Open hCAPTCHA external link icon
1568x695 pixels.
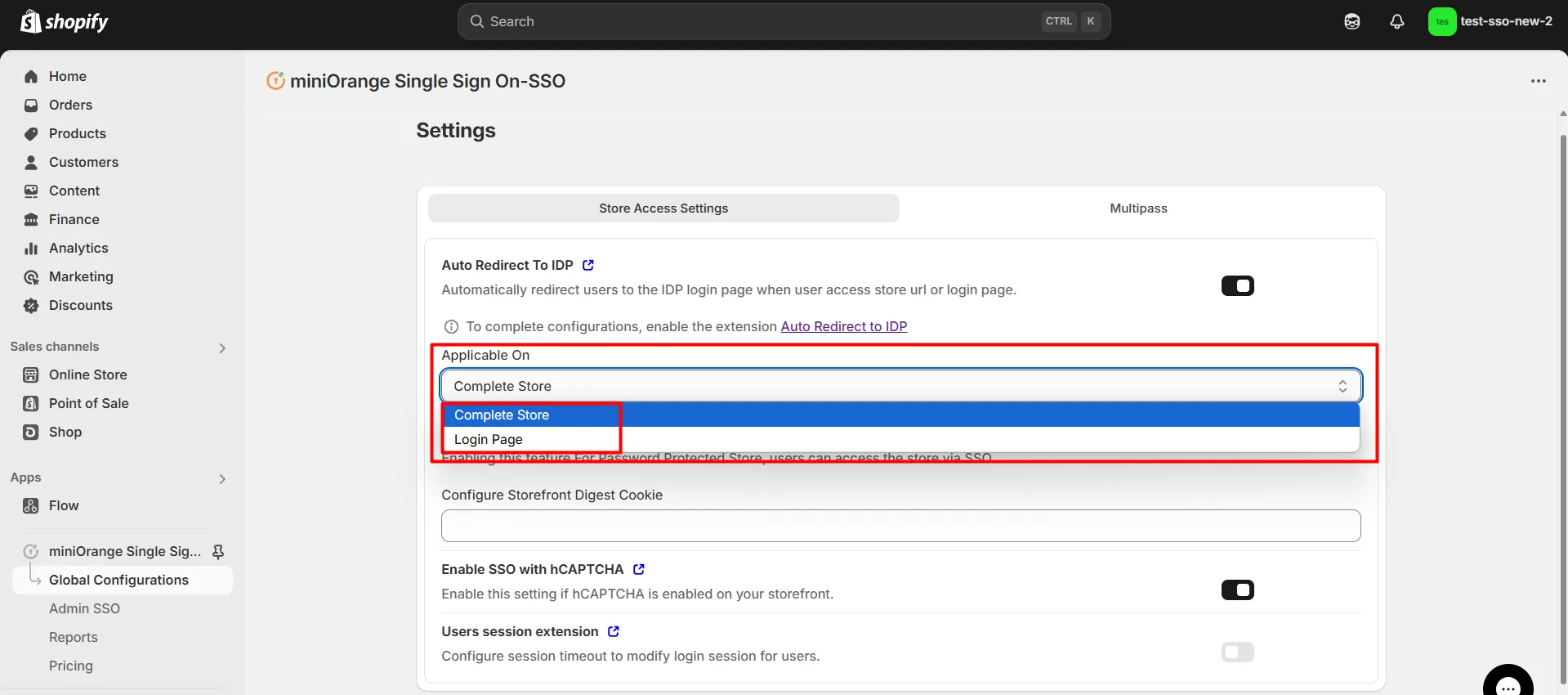coord(639,569)
